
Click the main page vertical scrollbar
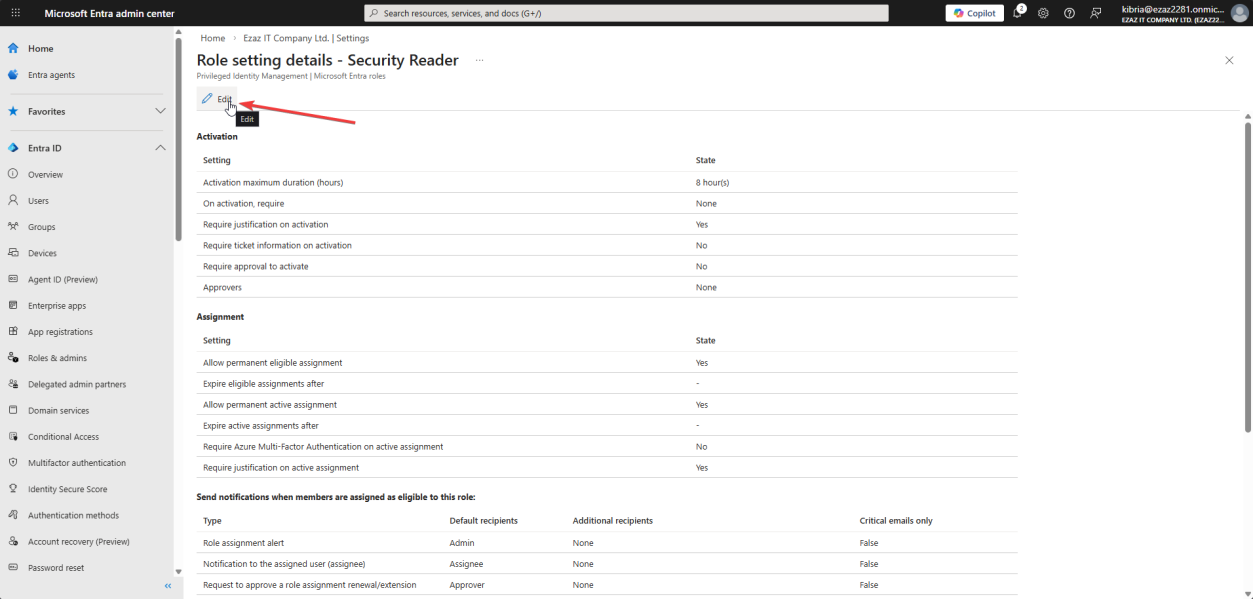(1247, 275)
